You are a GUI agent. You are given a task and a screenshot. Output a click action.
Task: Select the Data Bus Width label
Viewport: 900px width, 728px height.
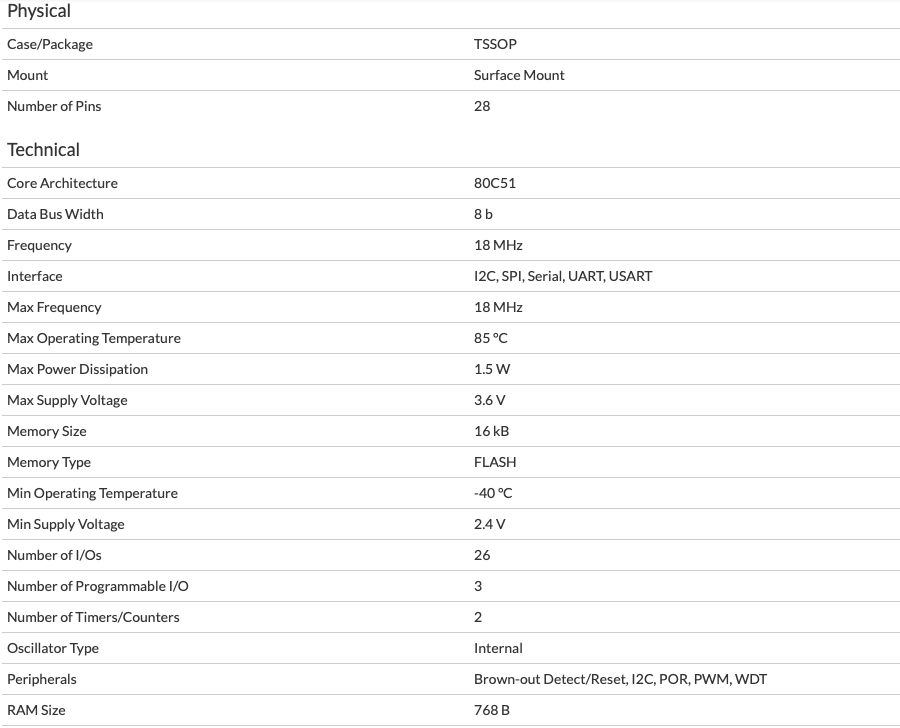pos(55,214)
